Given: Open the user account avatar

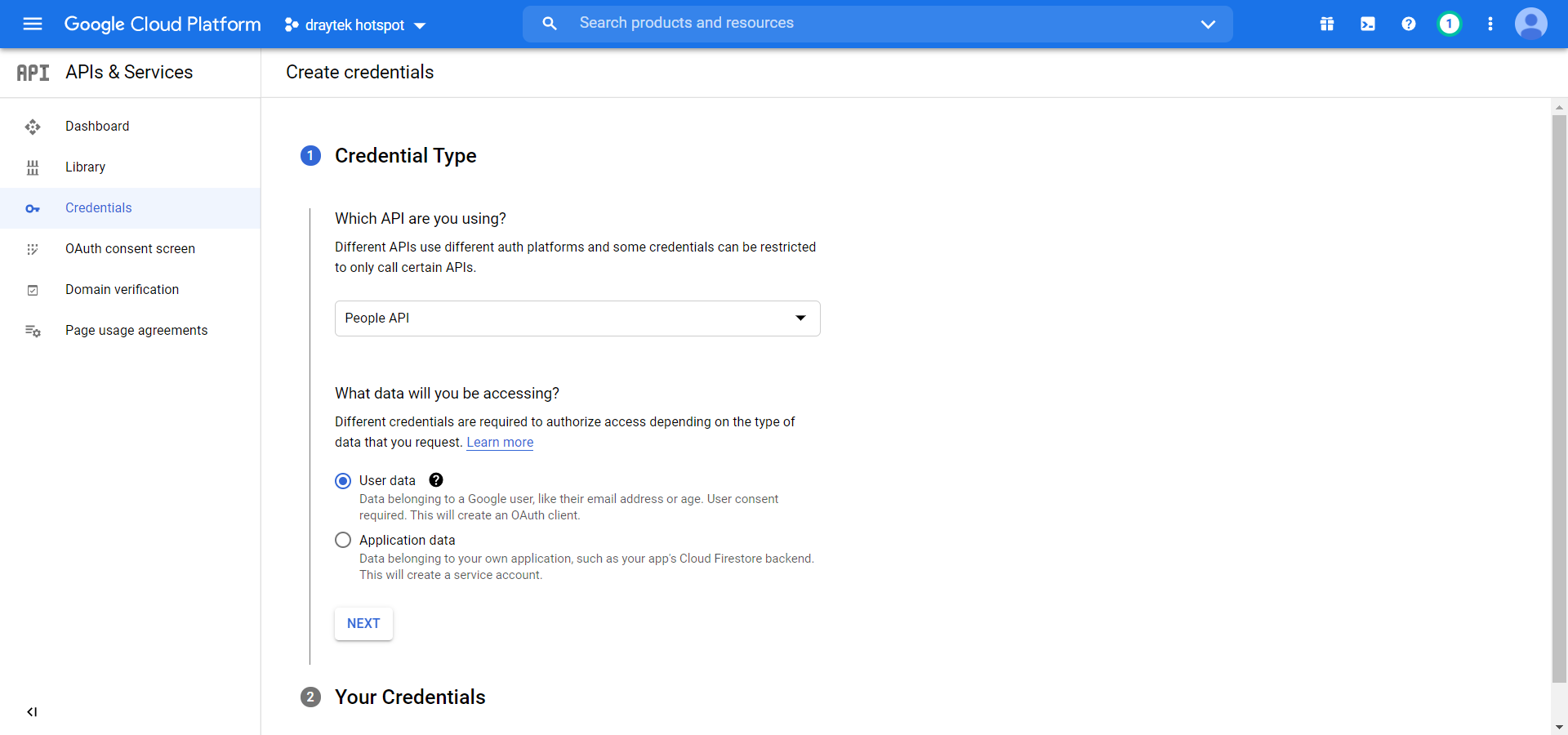Looking at the screenshot, I should tap(1531, 24).
